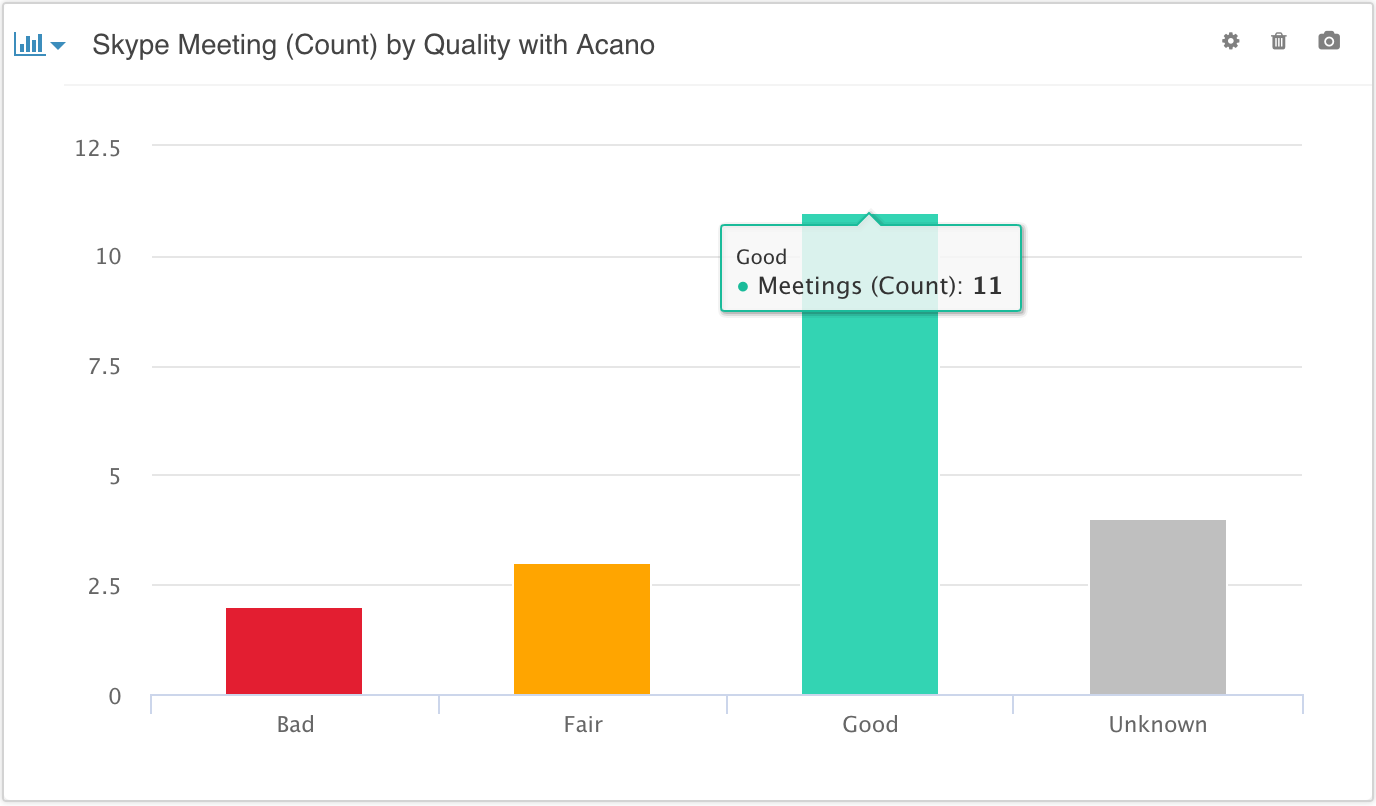Click the 7.5 y-axis label
1376x806 pixels.
[x=104, y=367]
